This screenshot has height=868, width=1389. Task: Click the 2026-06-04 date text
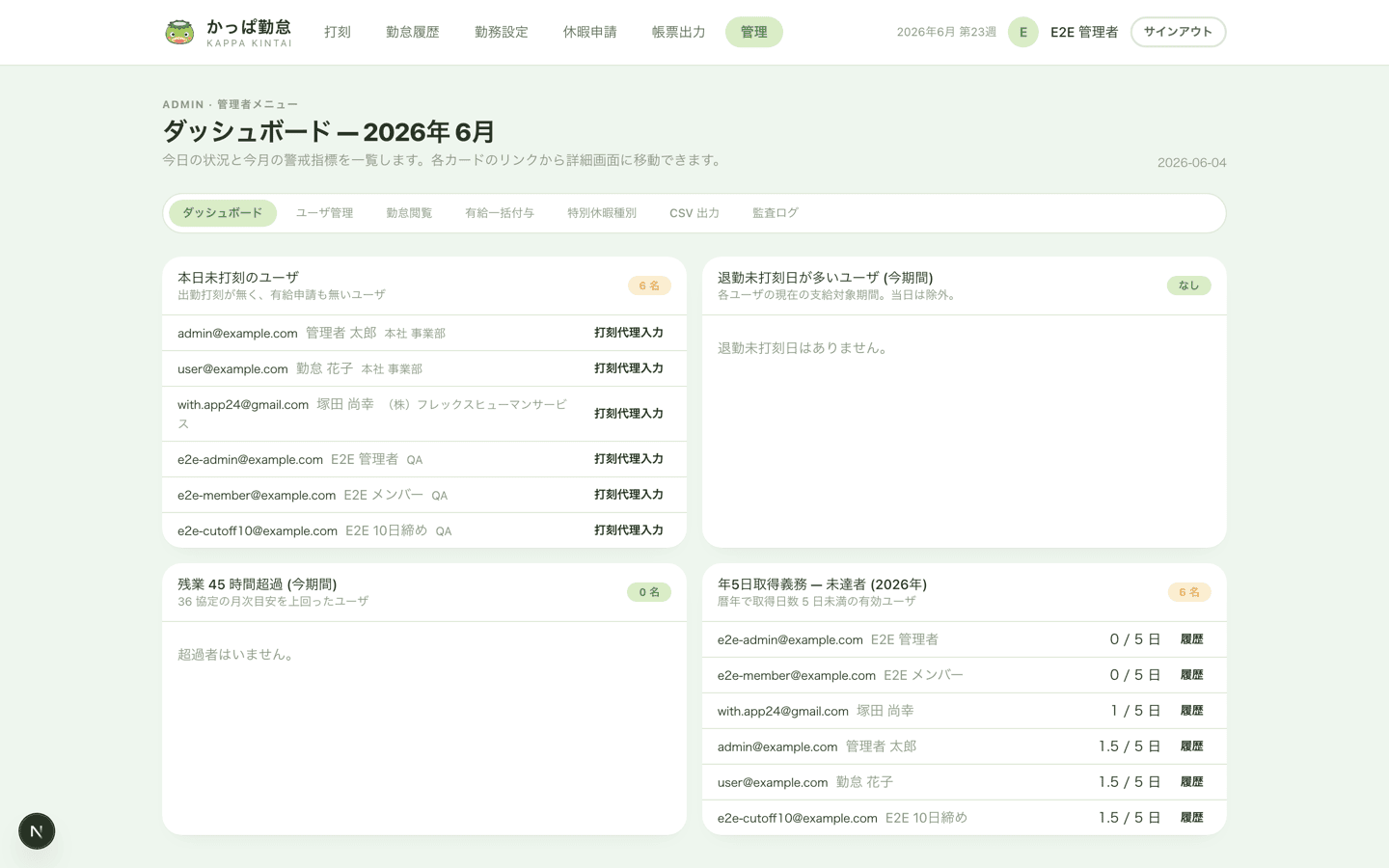pyautogui.click(x=1192, y=163)
